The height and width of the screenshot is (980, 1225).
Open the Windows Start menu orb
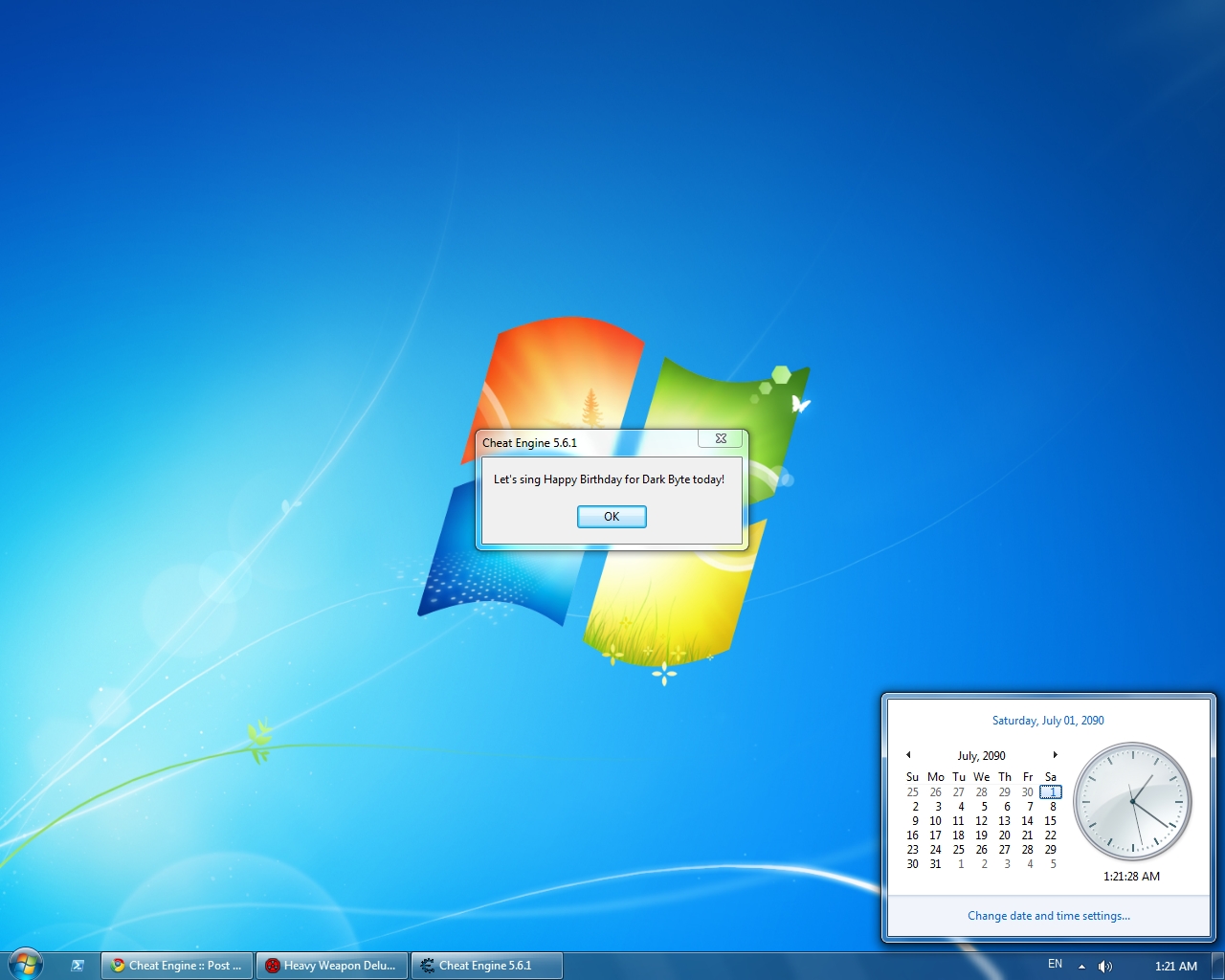26,965
